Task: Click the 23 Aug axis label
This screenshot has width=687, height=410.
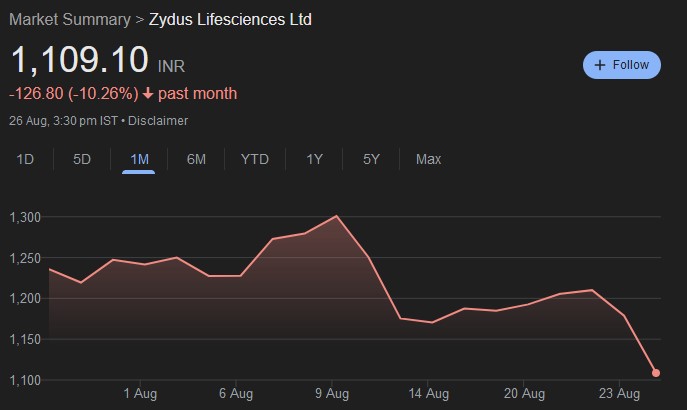Action: pos(619,393)
